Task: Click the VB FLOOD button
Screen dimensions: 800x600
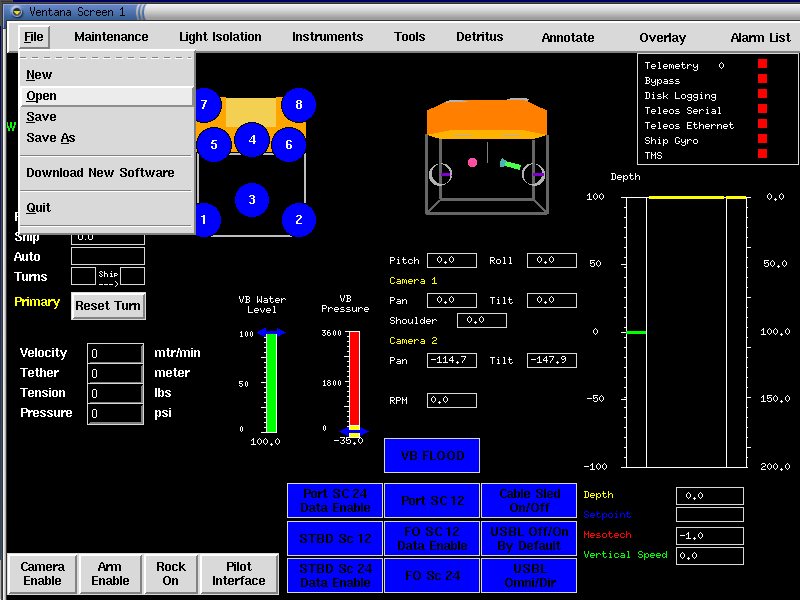Action: [432, 456]
